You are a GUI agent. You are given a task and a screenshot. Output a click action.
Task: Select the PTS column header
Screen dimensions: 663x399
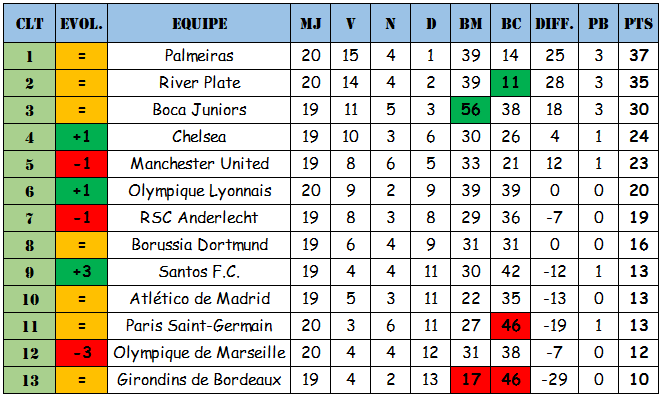pyautogui.click(x=638, y=23)
